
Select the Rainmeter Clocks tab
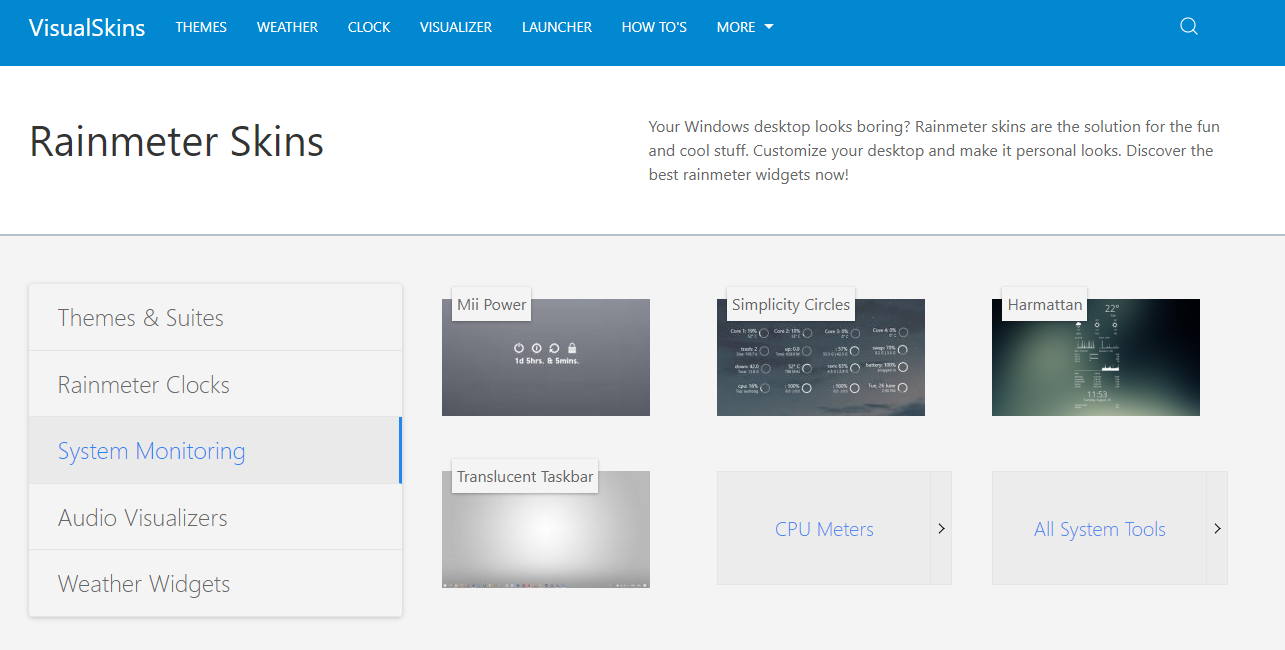(215, 384)
